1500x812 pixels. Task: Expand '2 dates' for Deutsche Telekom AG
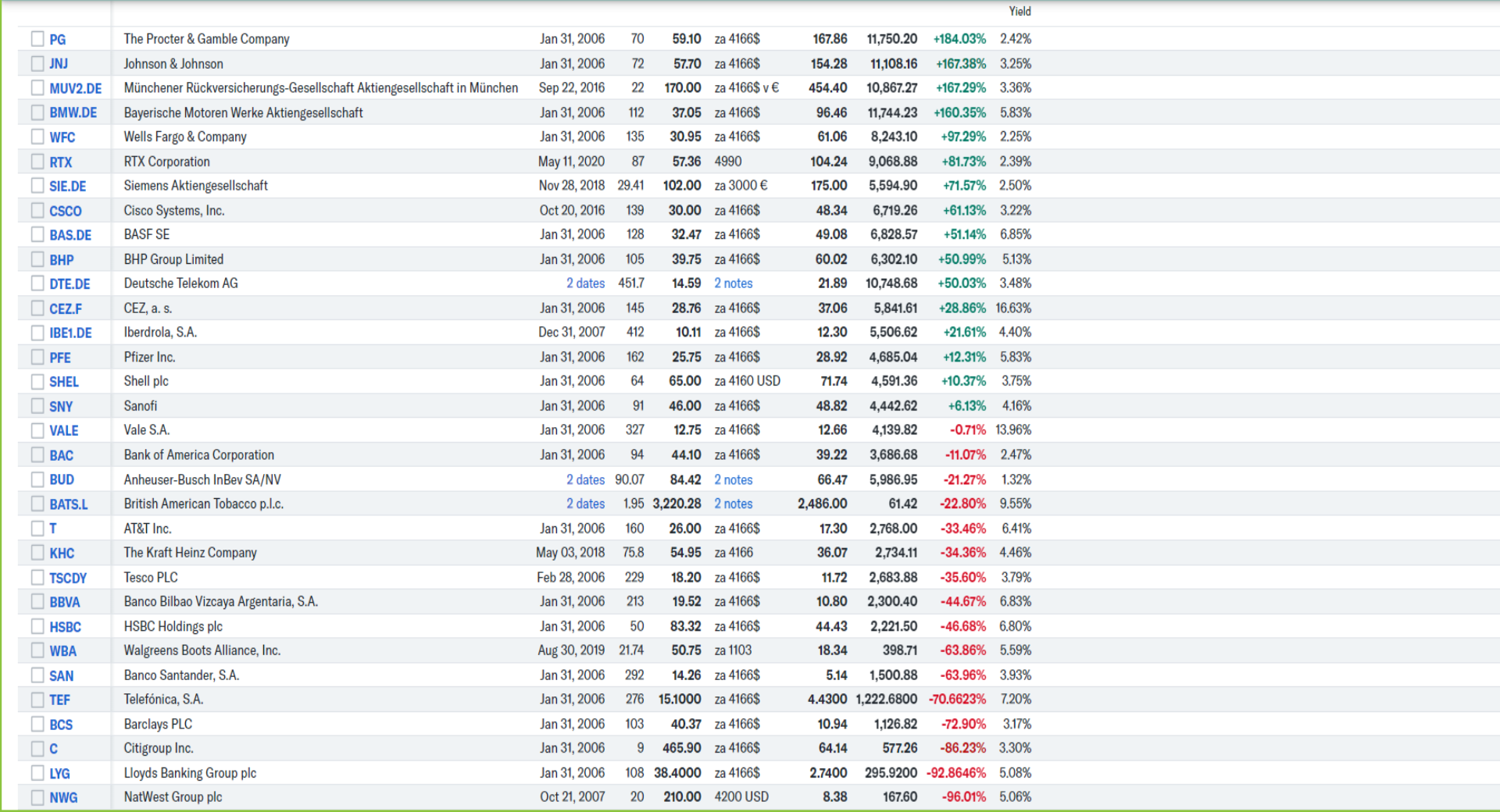point(585,283)
